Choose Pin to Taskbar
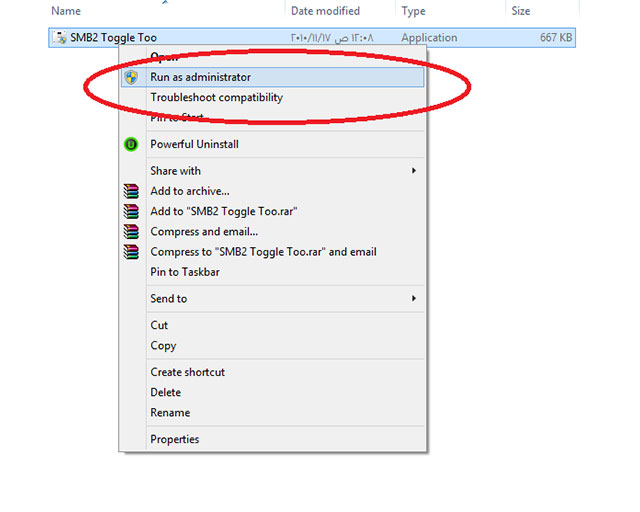This screenshot has height=512, width=640. [x=273, y=272]
